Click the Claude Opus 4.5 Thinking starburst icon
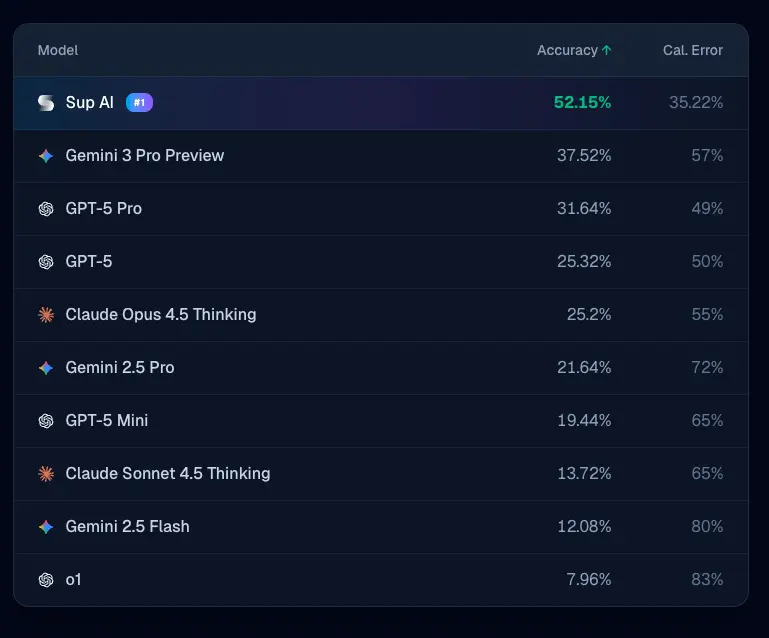This screenshot has height=638, width=769. [46, 315]
